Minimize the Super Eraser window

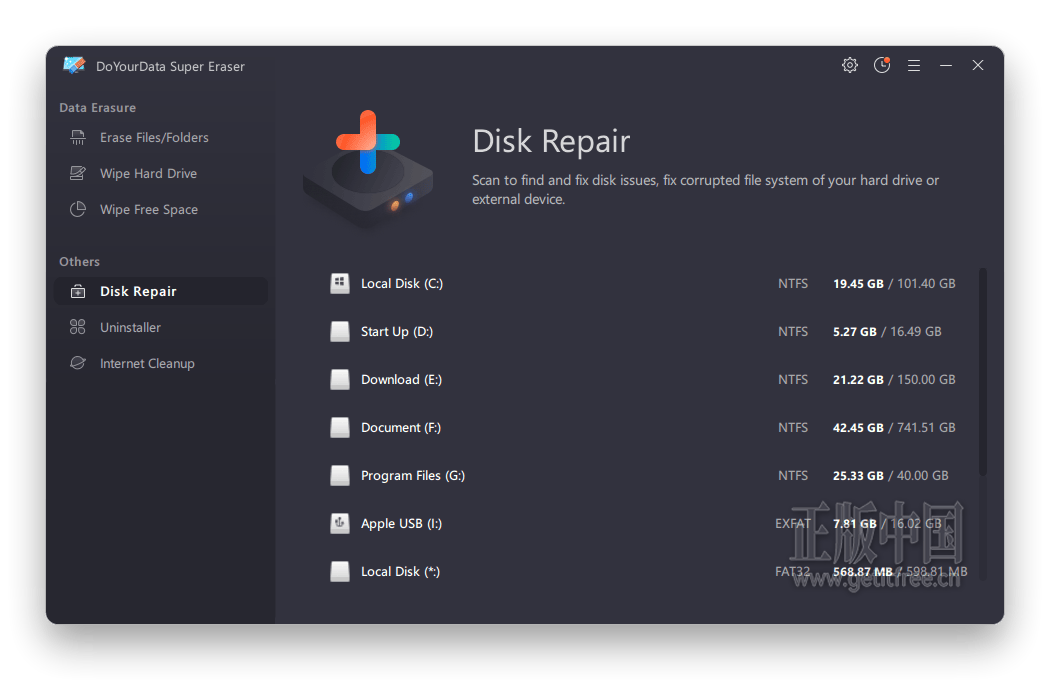point(946,66)
